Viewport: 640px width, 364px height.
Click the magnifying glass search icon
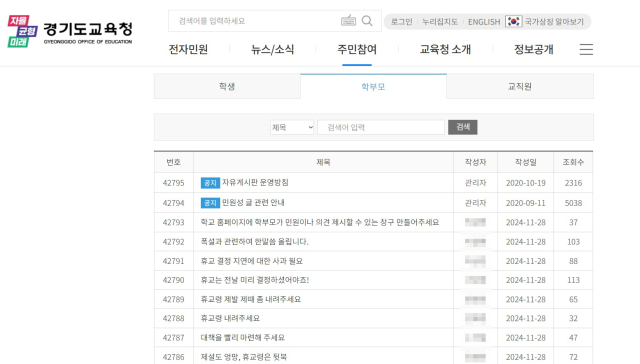pos(367,21)
